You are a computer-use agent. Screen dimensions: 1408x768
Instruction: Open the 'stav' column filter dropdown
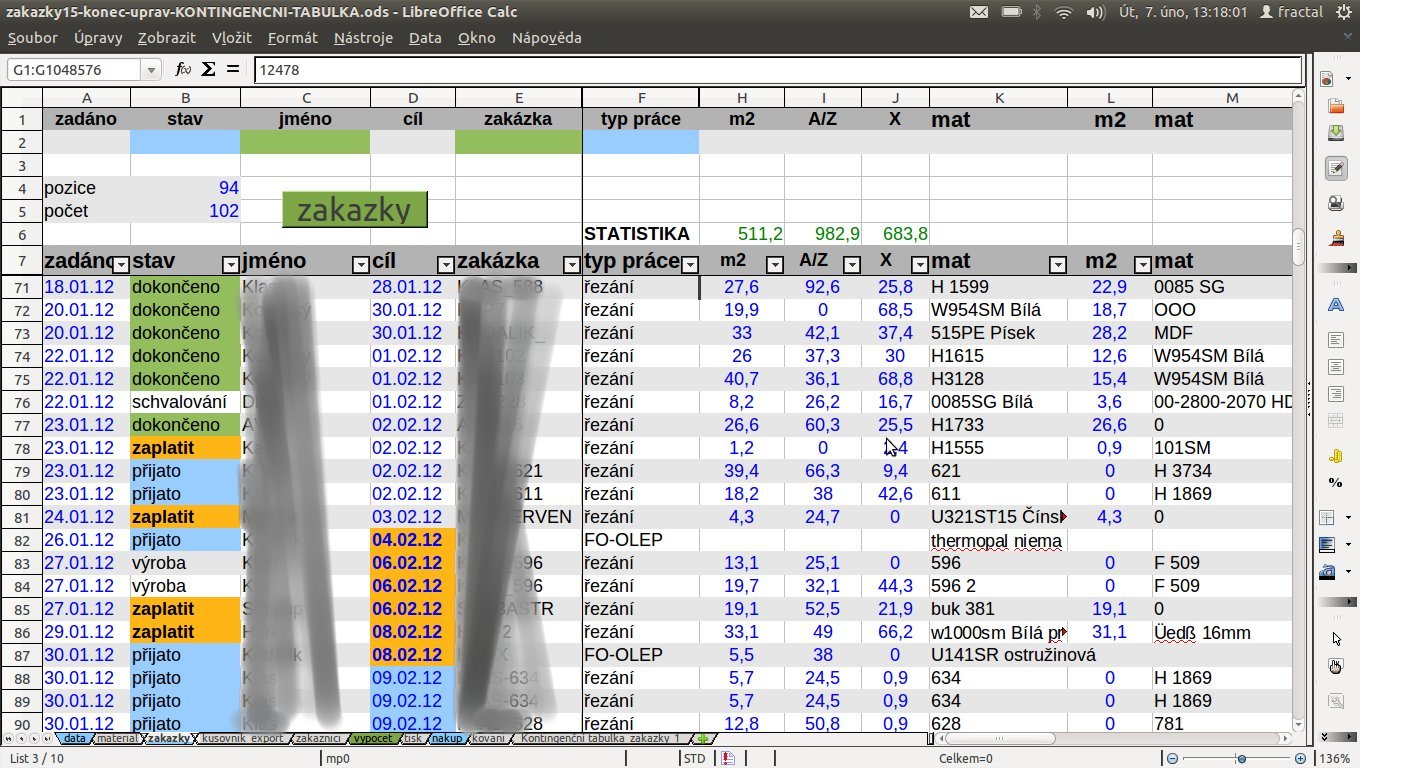[x=230, y=265]
